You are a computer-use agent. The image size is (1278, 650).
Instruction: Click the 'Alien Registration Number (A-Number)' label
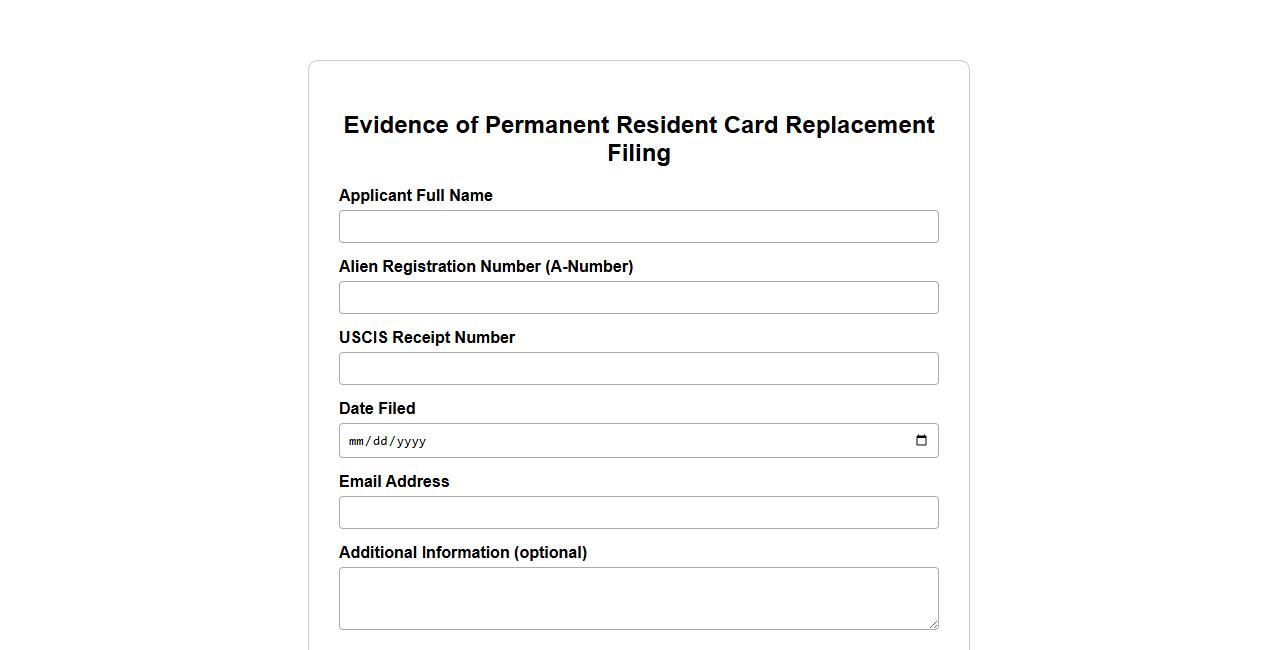[x=485, y=267]
